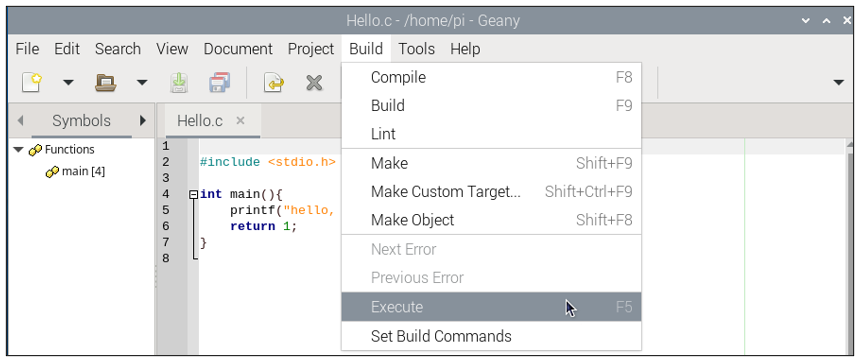Choose Compile from the Build menu

[491, 77]
